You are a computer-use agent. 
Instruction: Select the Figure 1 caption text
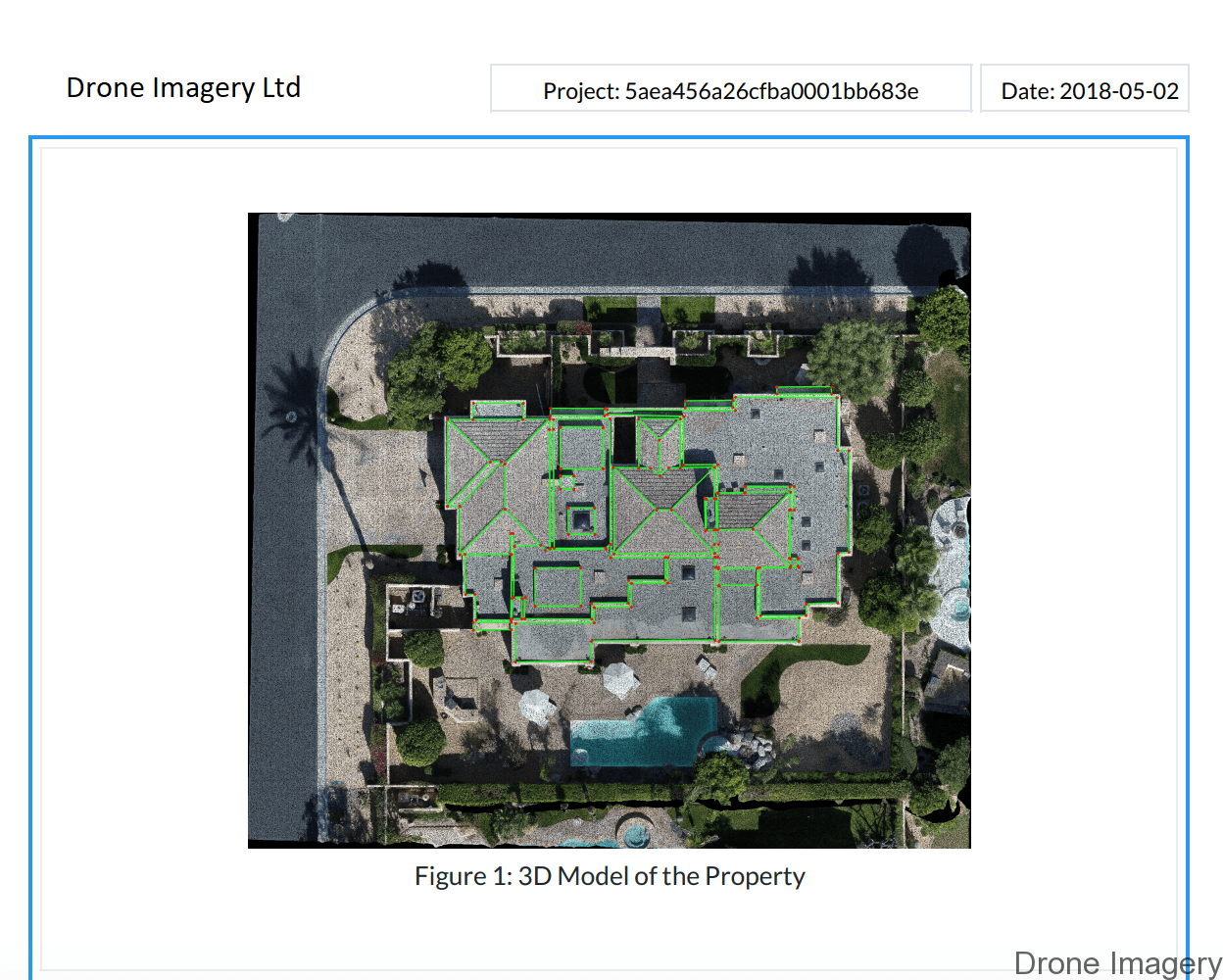pos(610,875)
